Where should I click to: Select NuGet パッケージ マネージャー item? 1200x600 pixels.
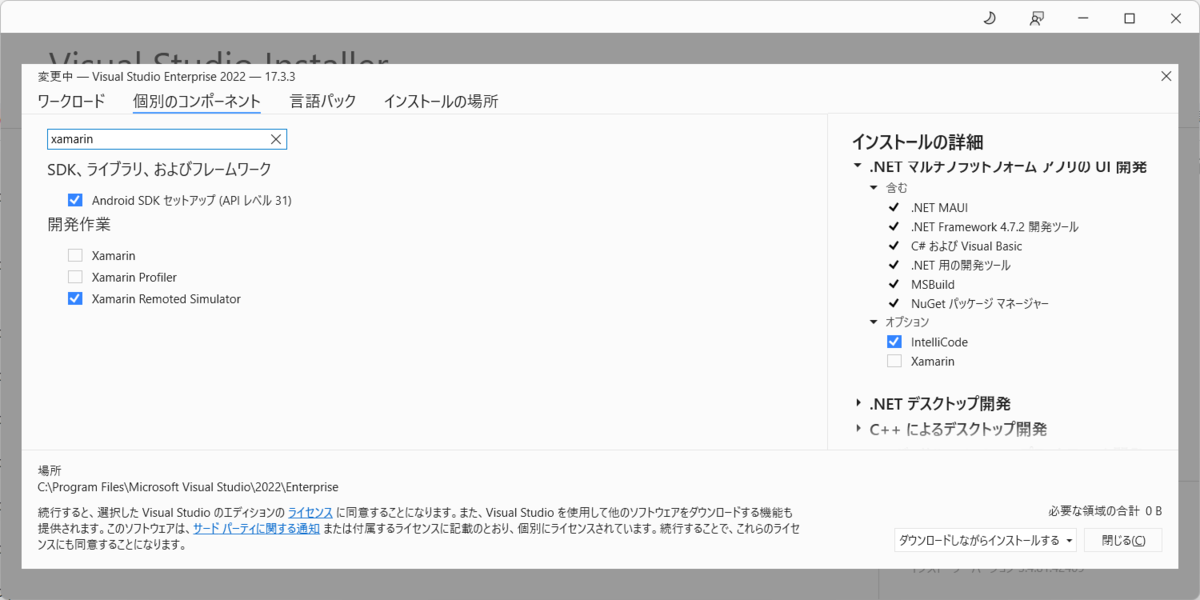(979, 303)
